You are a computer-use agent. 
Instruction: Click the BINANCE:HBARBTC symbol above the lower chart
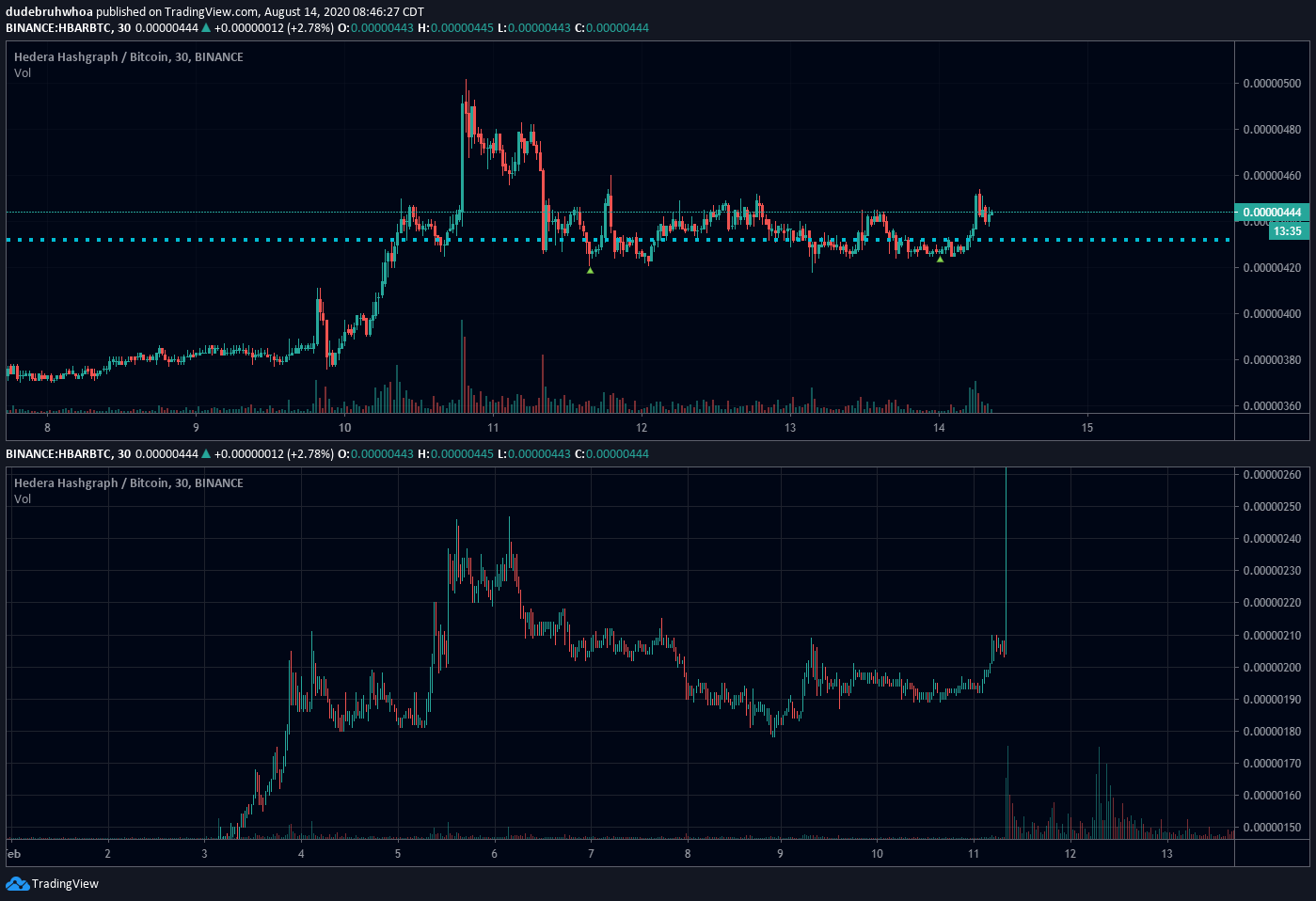pos(58,454)
